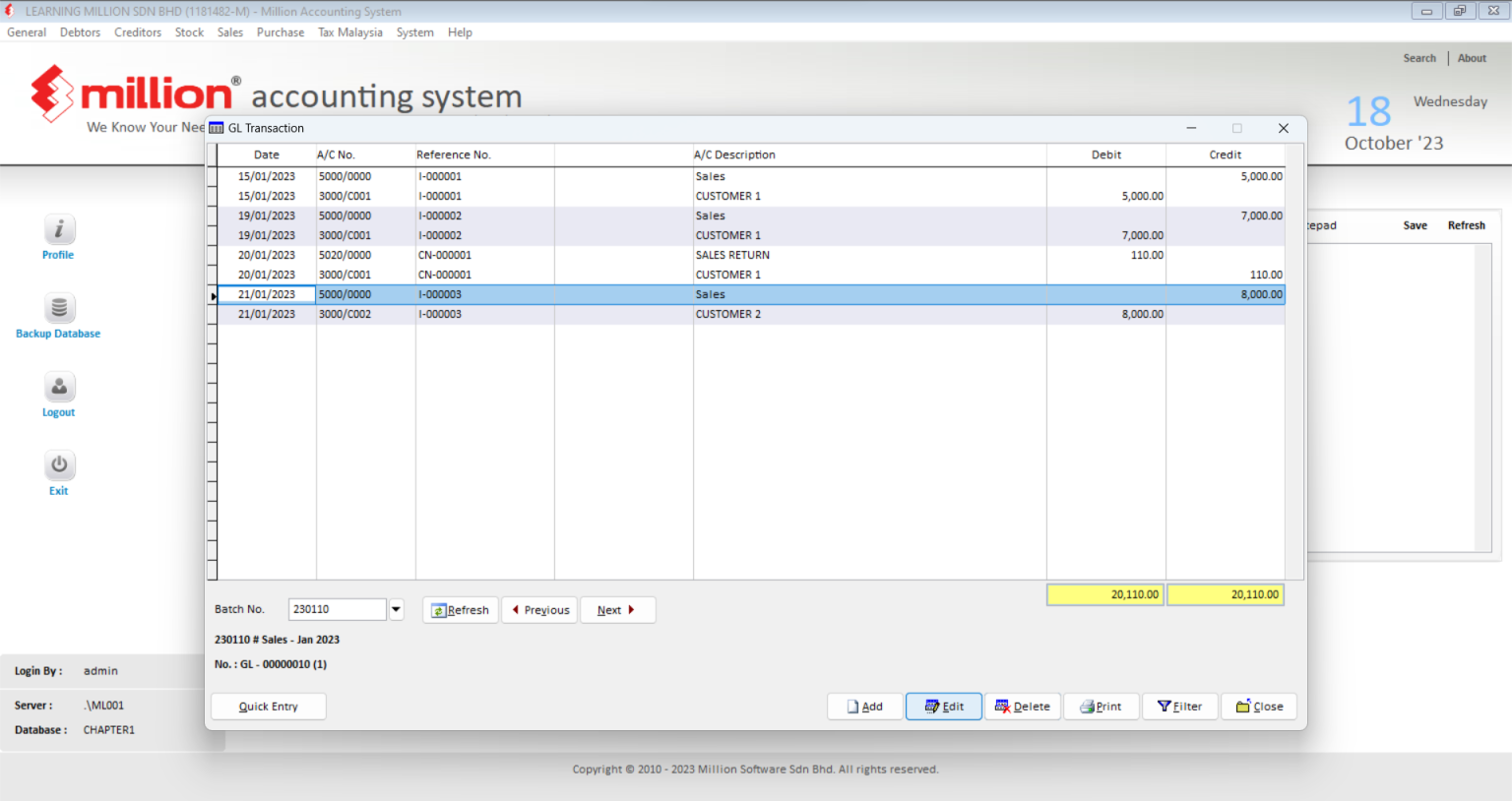Open the System menu
The height and width of the screenshot is (801, 1512).
pos(414,31)
